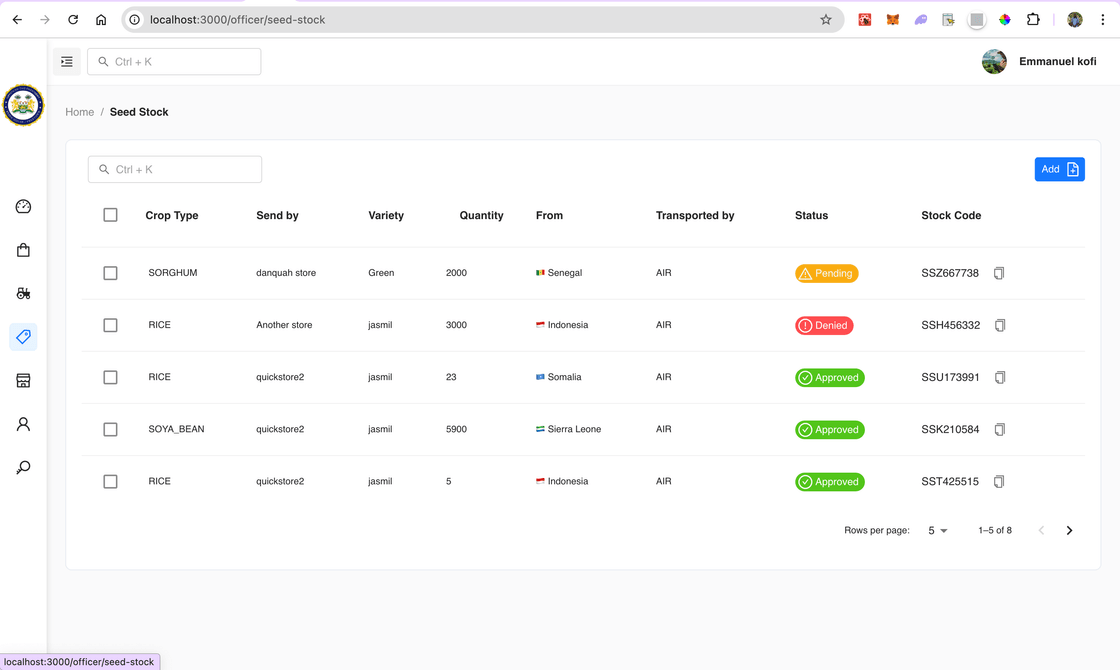Viewport: 1120px width, 670px height.
Task: Go to Home in the breadcrumb
Action: tap(79, 112)
